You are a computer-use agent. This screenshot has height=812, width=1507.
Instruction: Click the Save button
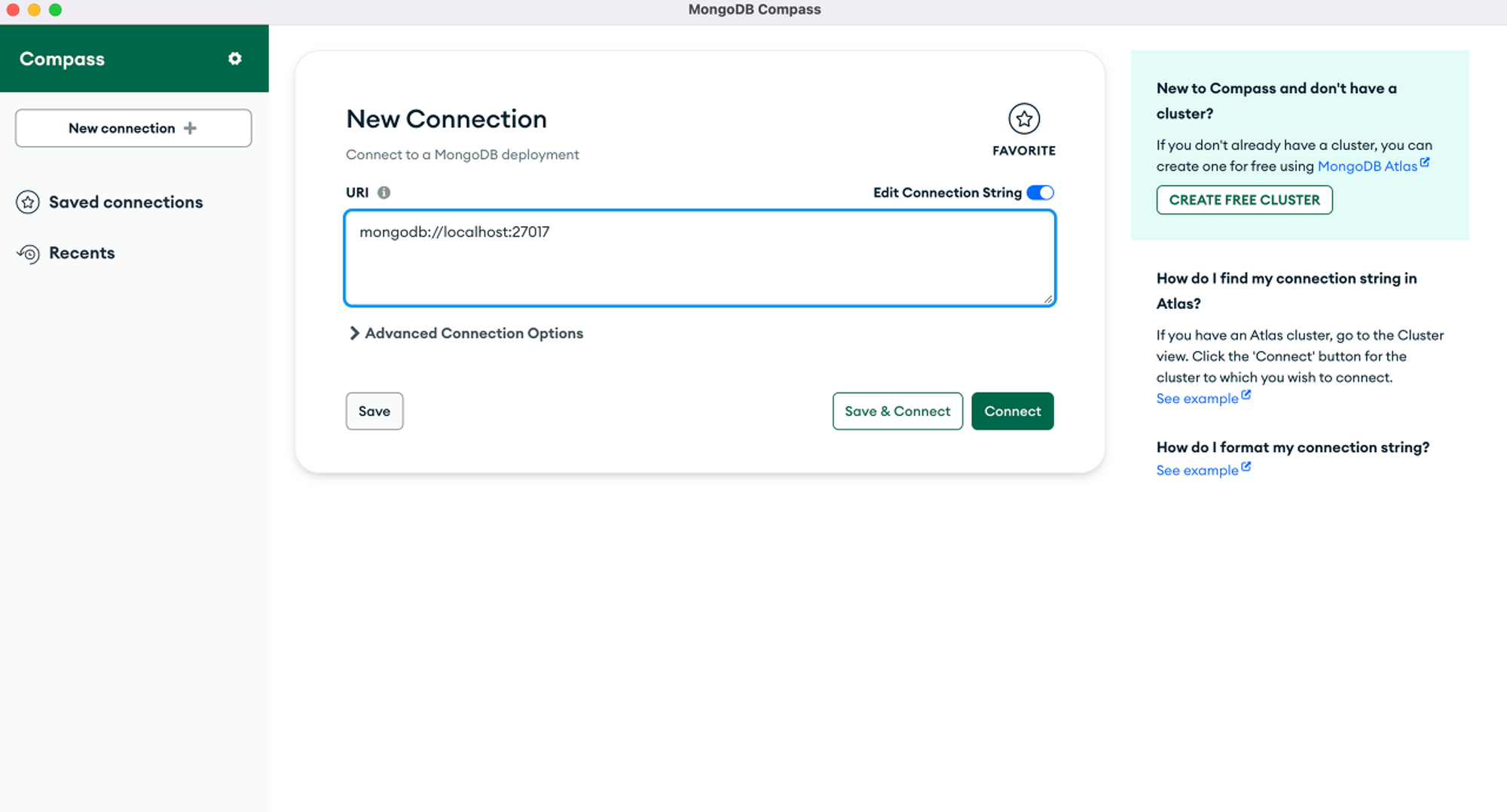click(374, 411)
